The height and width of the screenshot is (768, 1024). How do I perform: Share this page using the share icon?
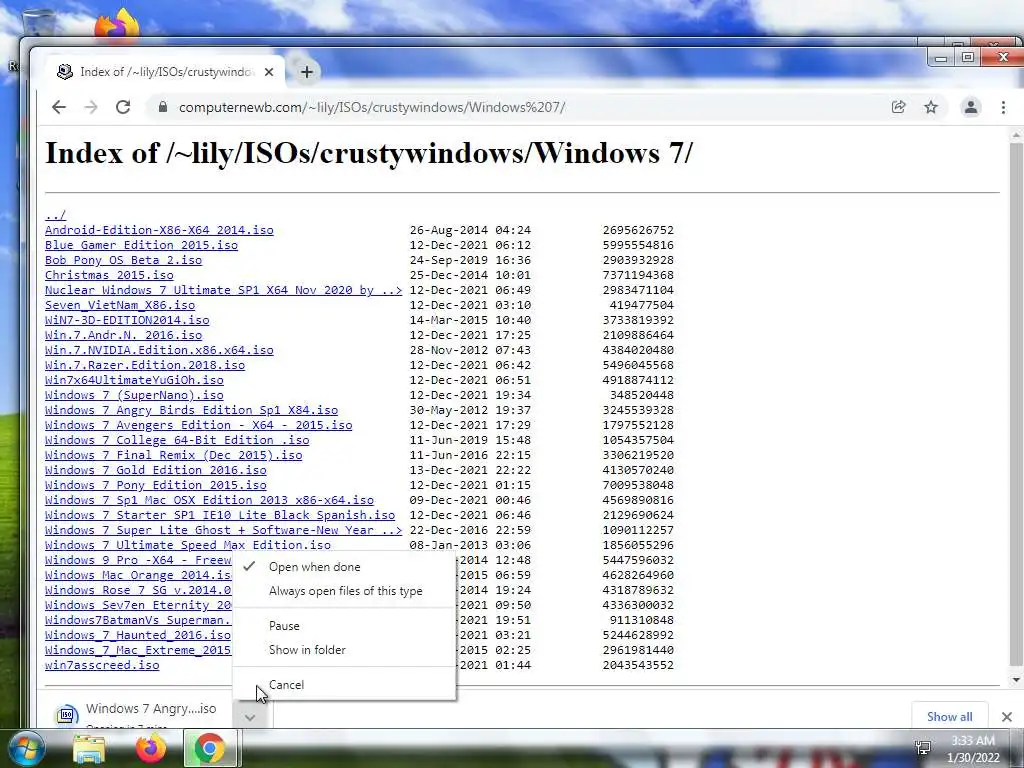point(899,107)
